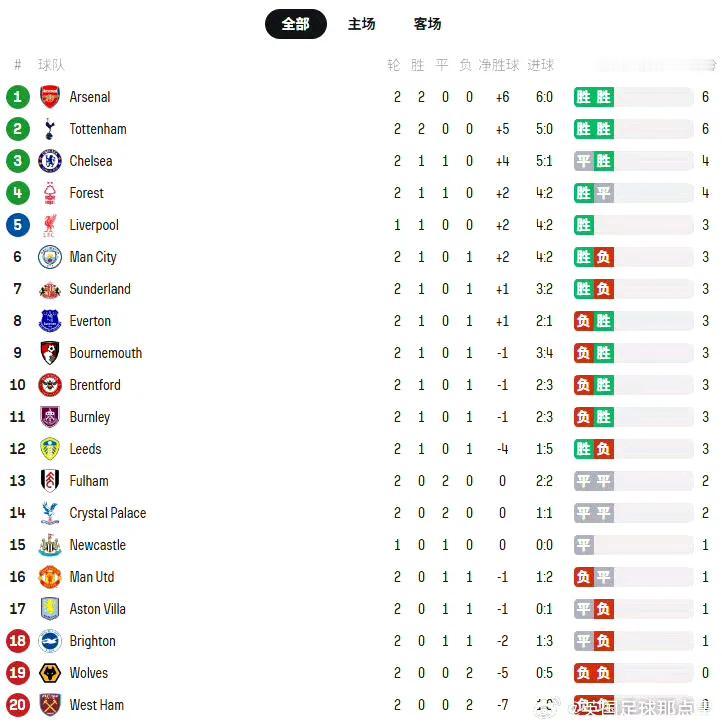This screenshot has width=722, height=727.
Task: Click Man City's red 负 form badge
Action: pos(603,257)
